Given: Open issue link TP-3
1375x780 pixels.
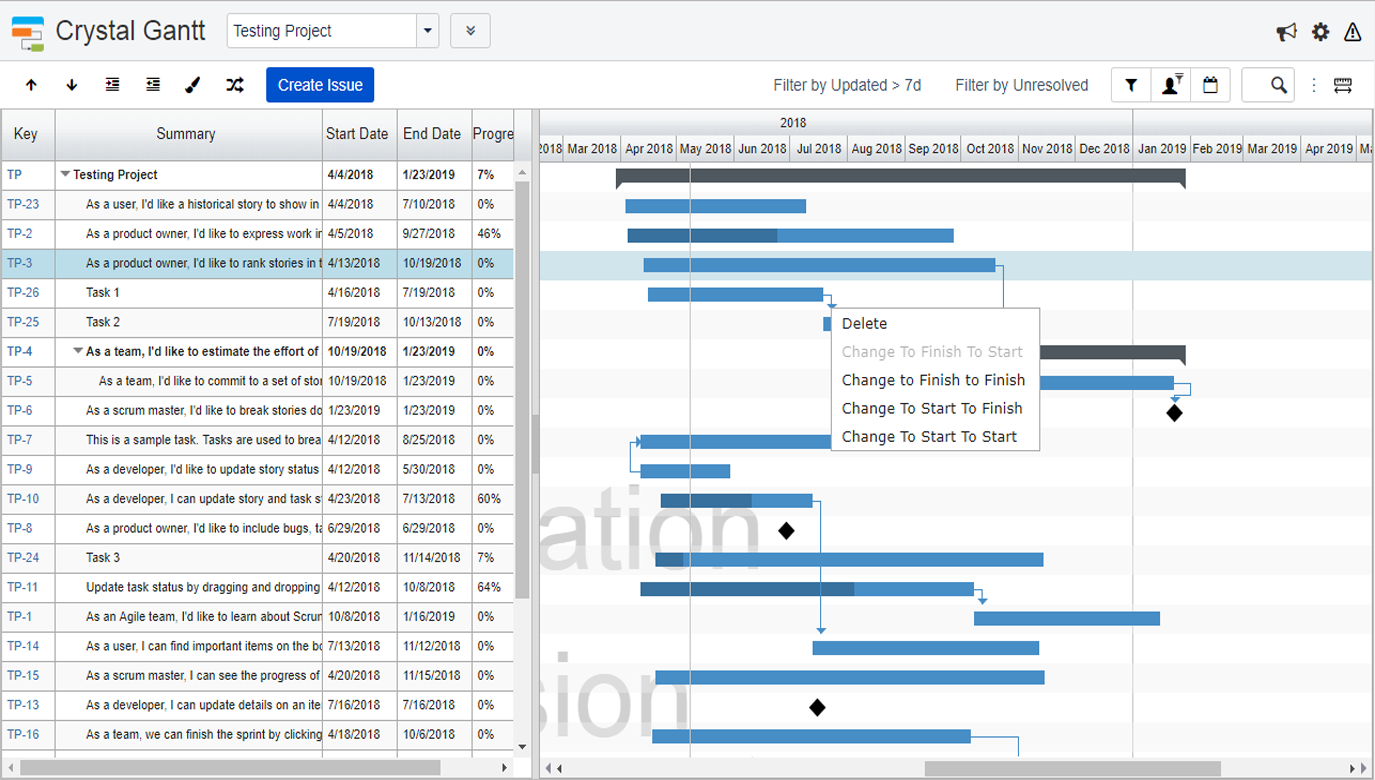Looking at the screenshot, I should click(x=19, y=263).
